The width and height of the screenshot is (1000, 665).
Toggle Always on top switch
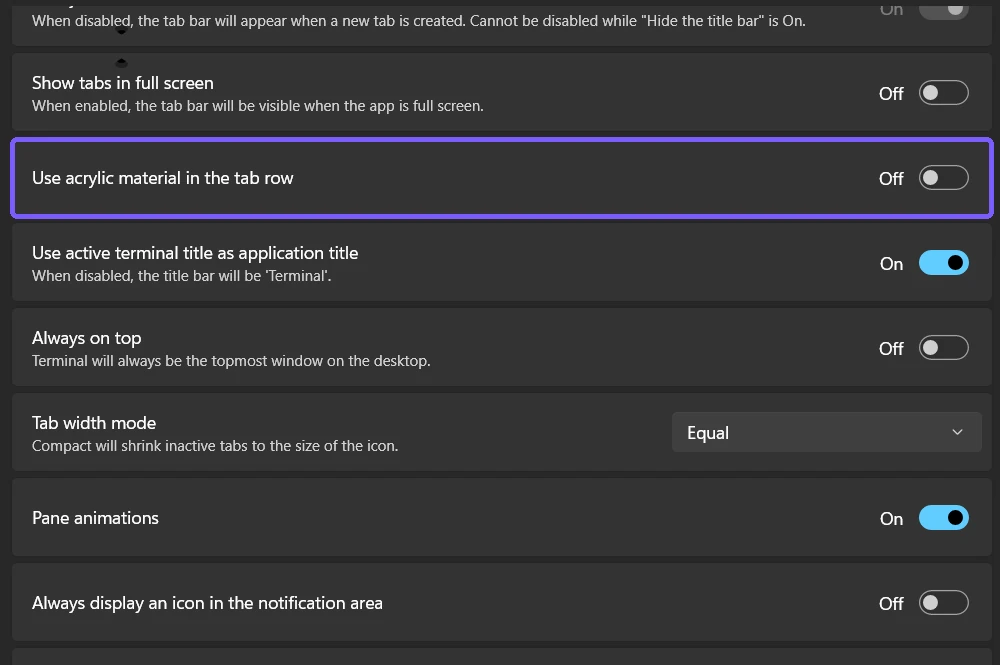click(943, 348)
